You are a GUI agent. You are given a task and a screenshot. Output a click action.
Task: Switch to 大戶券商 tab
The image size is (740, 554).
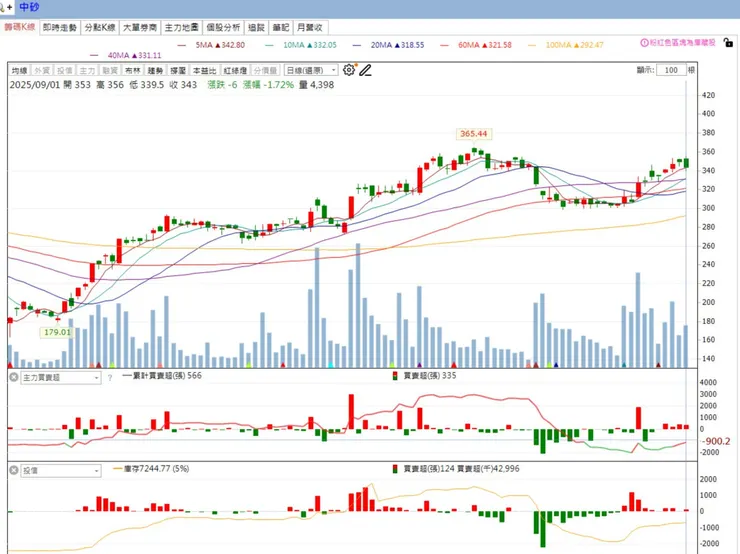coord(140,27)
